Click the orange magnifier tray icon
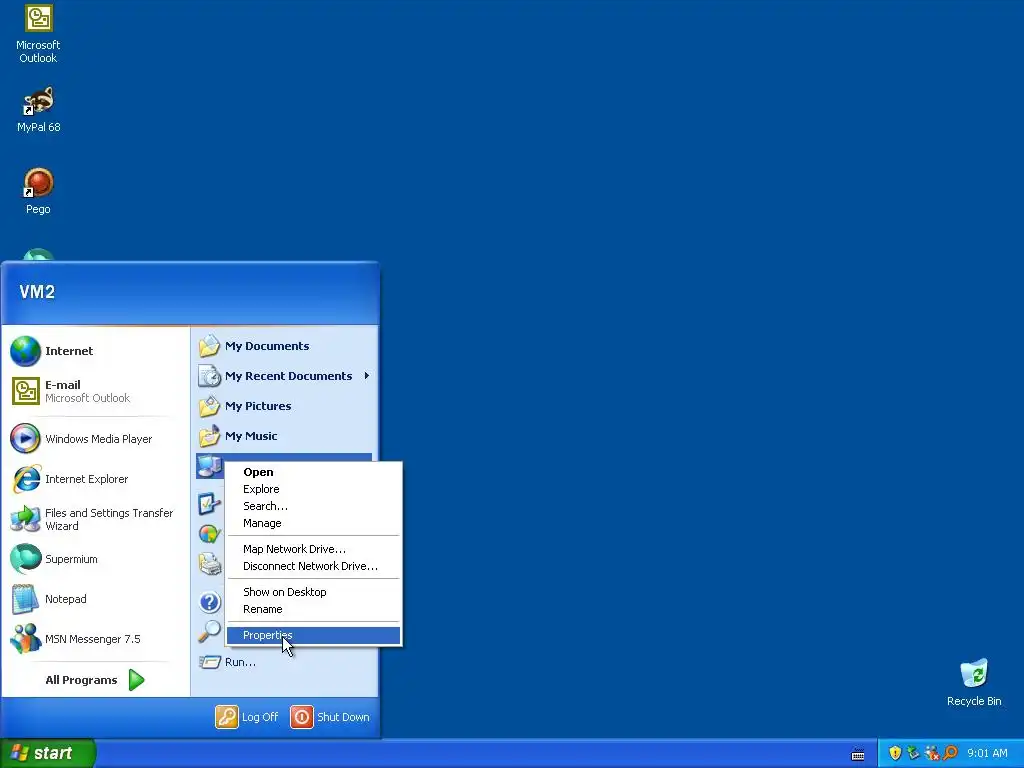This screenshot has width=1024, height=768. click(x=950, y=753)
